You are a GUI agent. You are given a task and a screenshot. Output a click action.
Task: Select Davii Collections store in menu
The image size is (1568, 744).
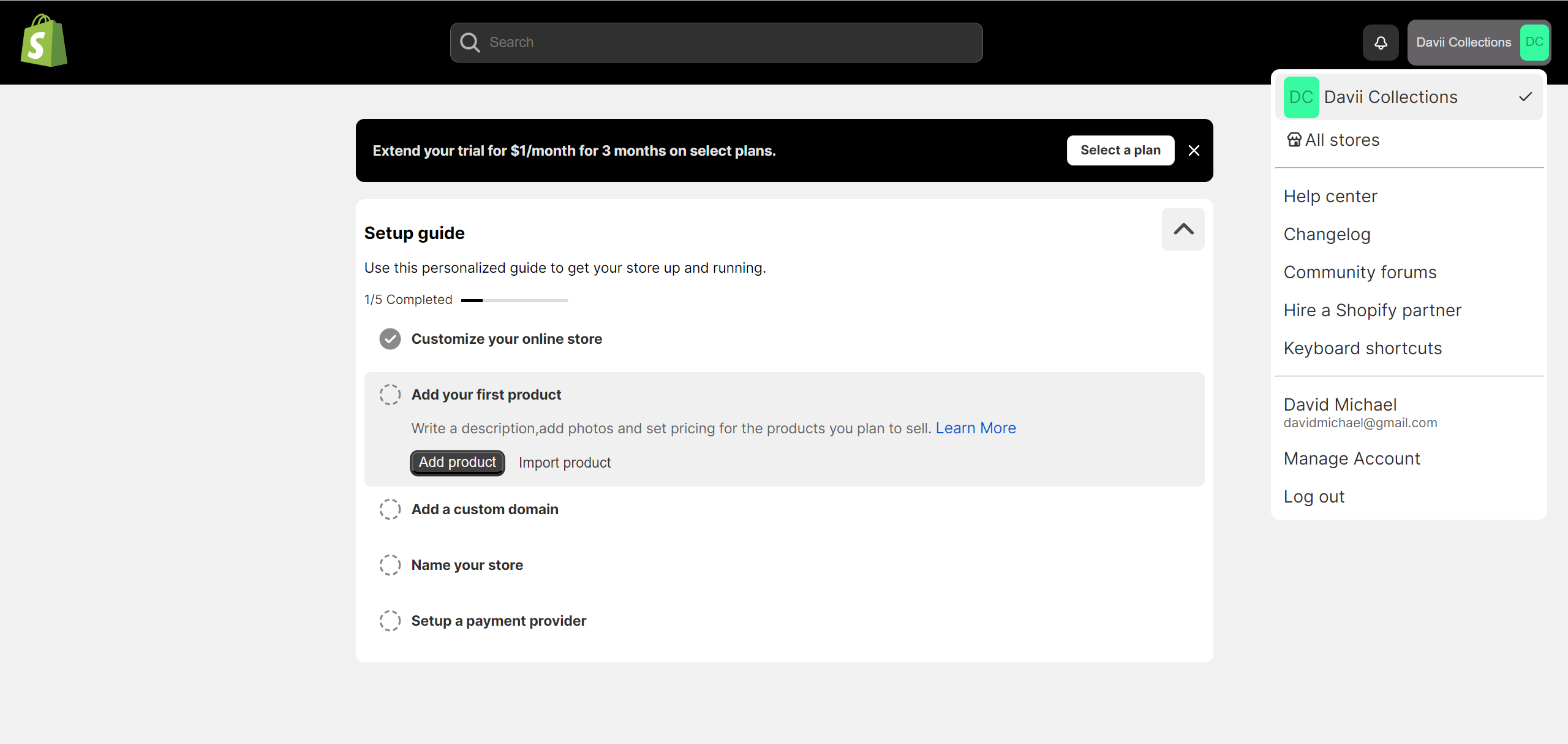click(1409, 97)
